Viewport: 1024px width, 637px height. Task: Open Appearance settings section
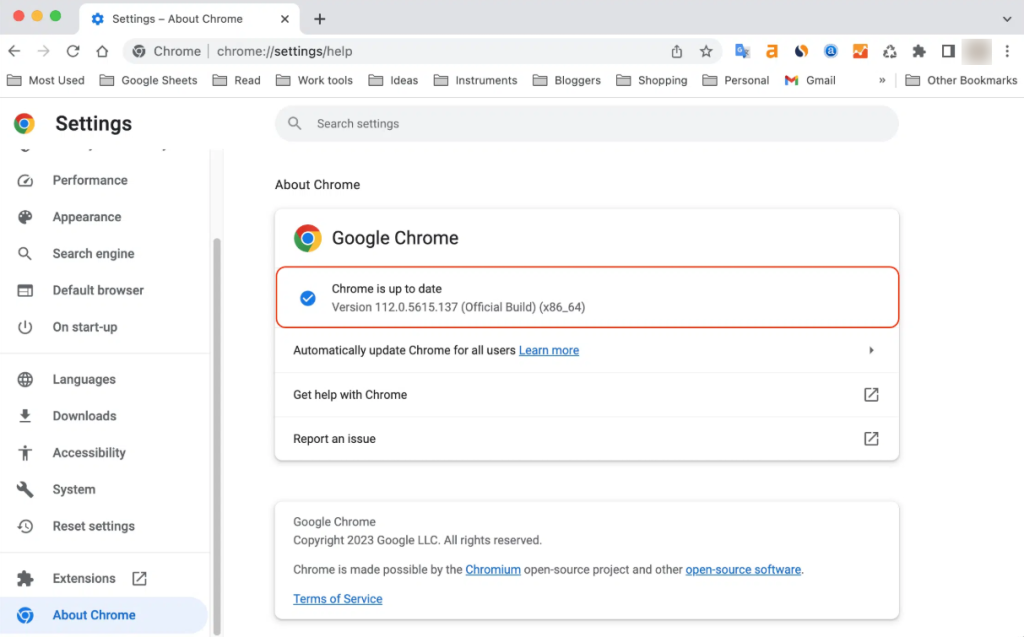(x=87, y=217)
